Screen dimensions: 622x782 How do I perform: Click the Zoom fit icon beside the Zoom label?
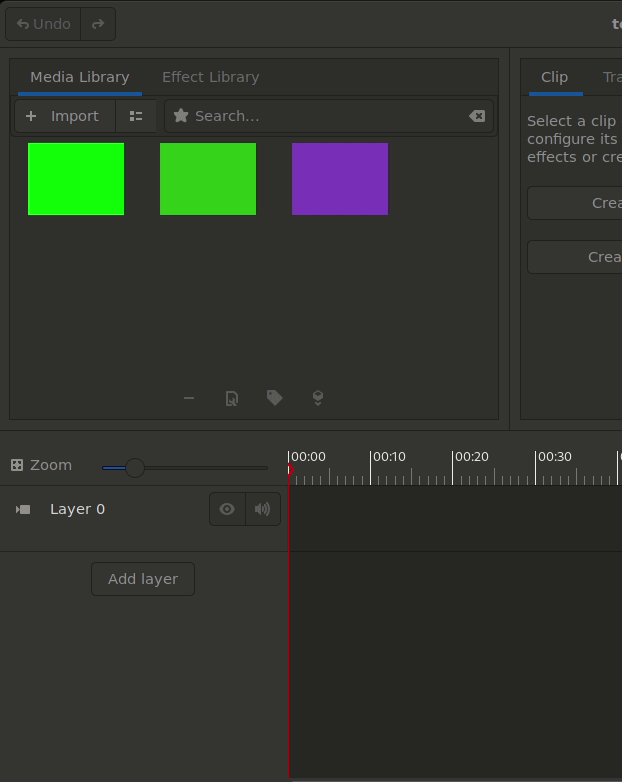[17, 465]
